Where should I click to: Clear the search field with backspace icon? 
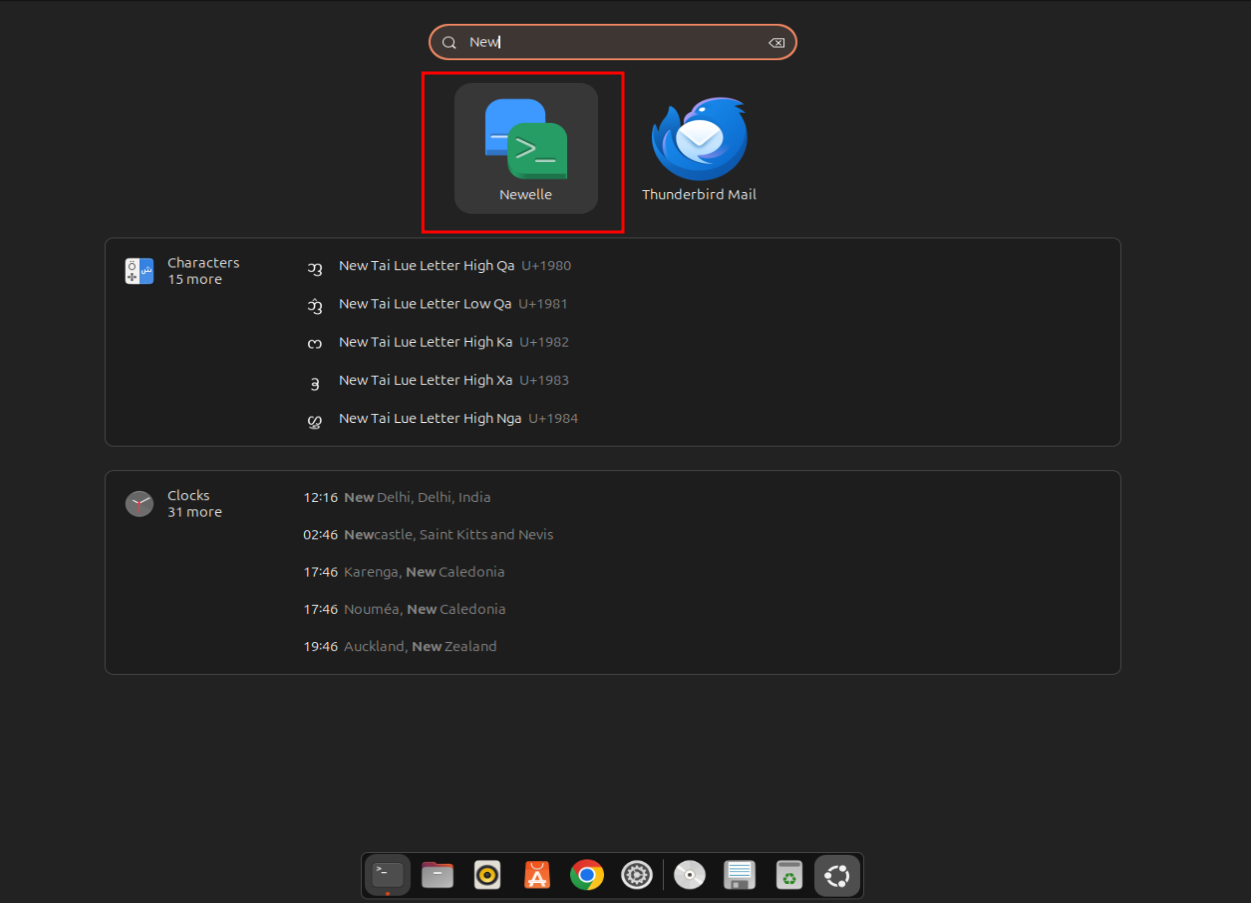pyautogui.click(x=776, y=42)
